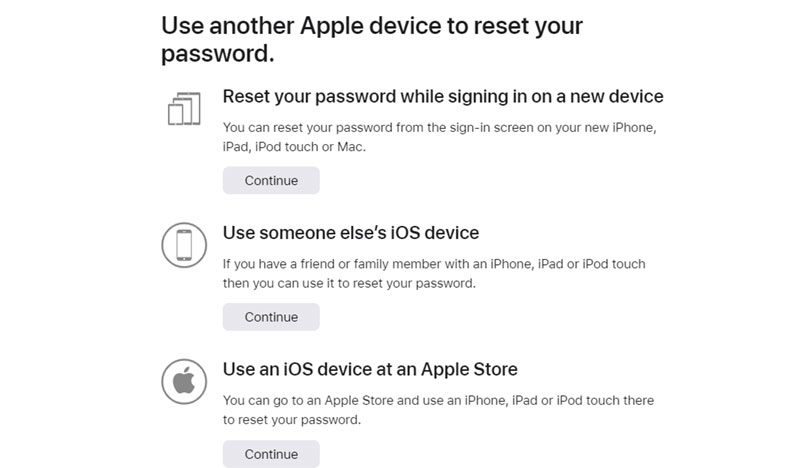Select the new device sign-in heading

(443, 96)
